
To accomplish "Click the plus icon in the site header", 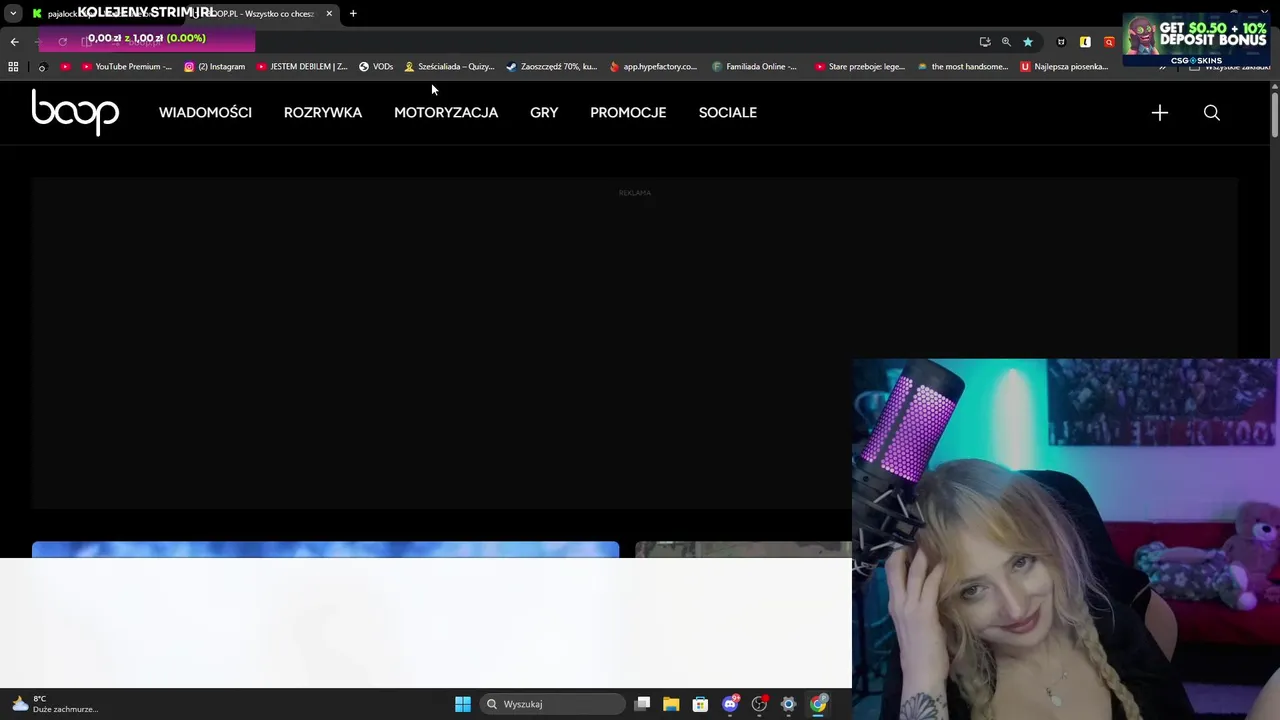I will pos(1160,113).
